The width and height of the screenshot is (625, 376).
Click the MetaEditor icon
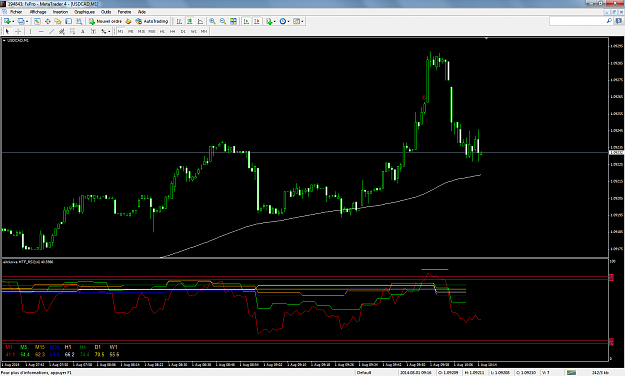click(128, 21)
